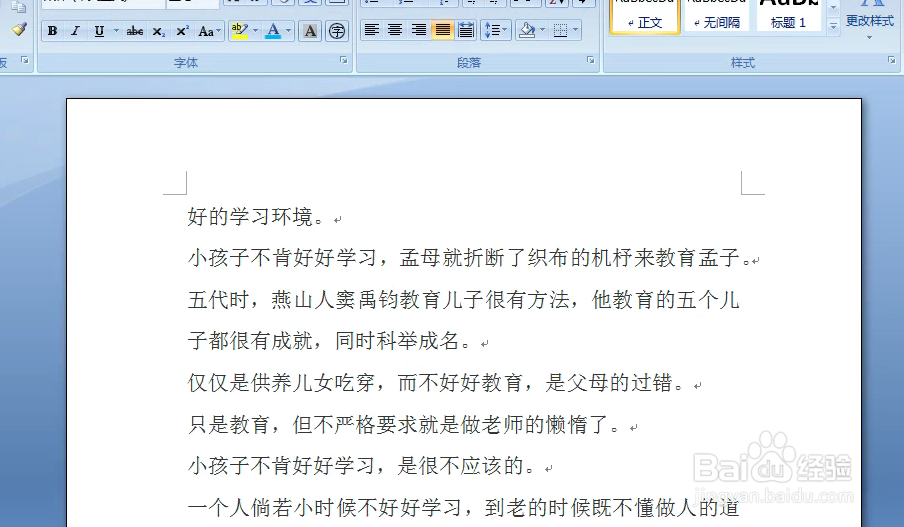Click the line beginning '五代时，燕山人窦禹钧'
The image size is (904, 527).
[x=464, y=300]
